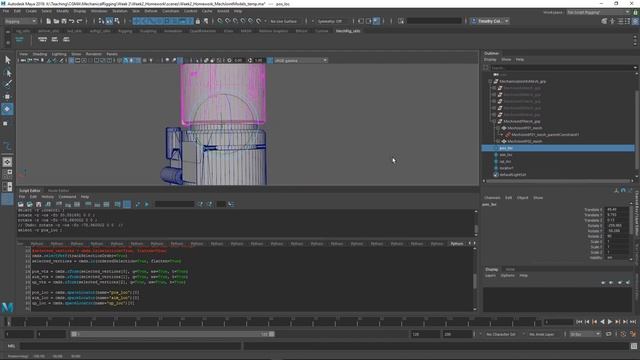The image size is (640, 360).
Task: Click the first custom shelf button
Action: click(x=20, y=39)
